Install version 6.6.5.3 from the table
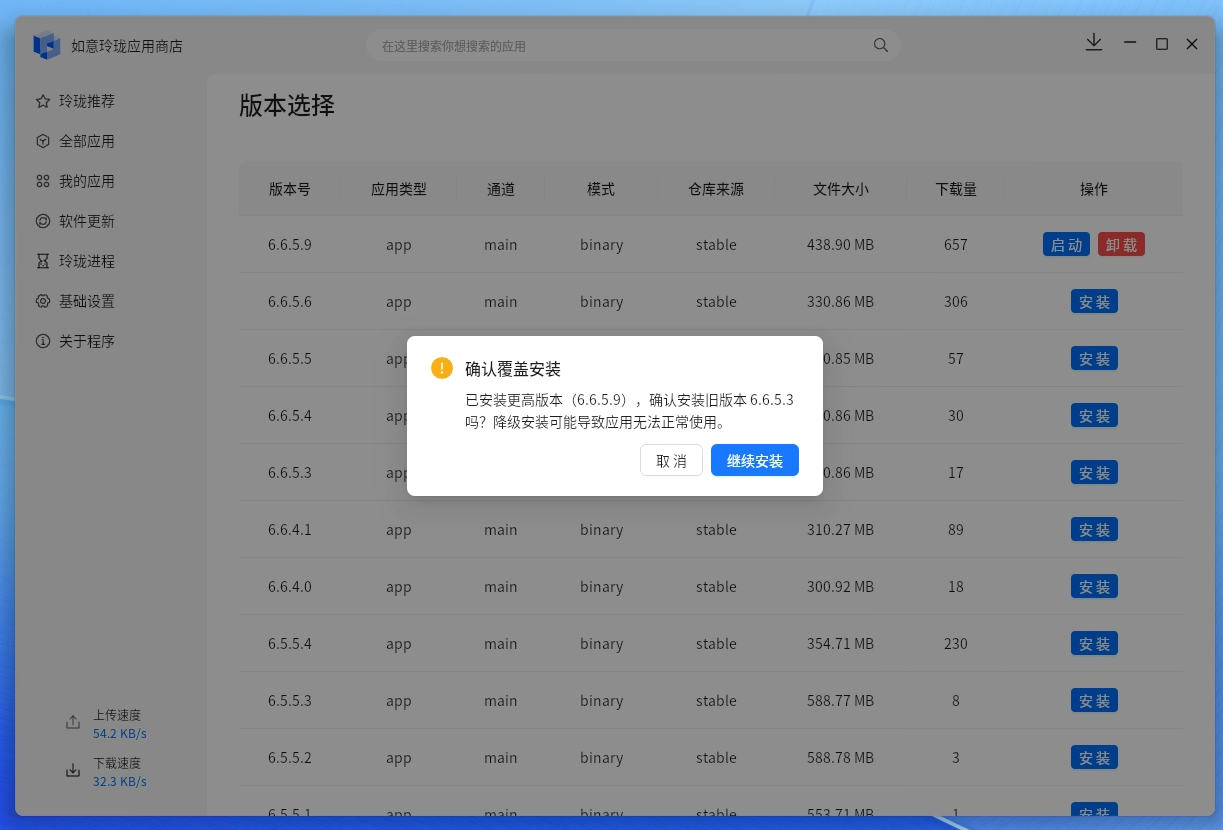Screen dimensions: 1223x830 [1094, 473]
